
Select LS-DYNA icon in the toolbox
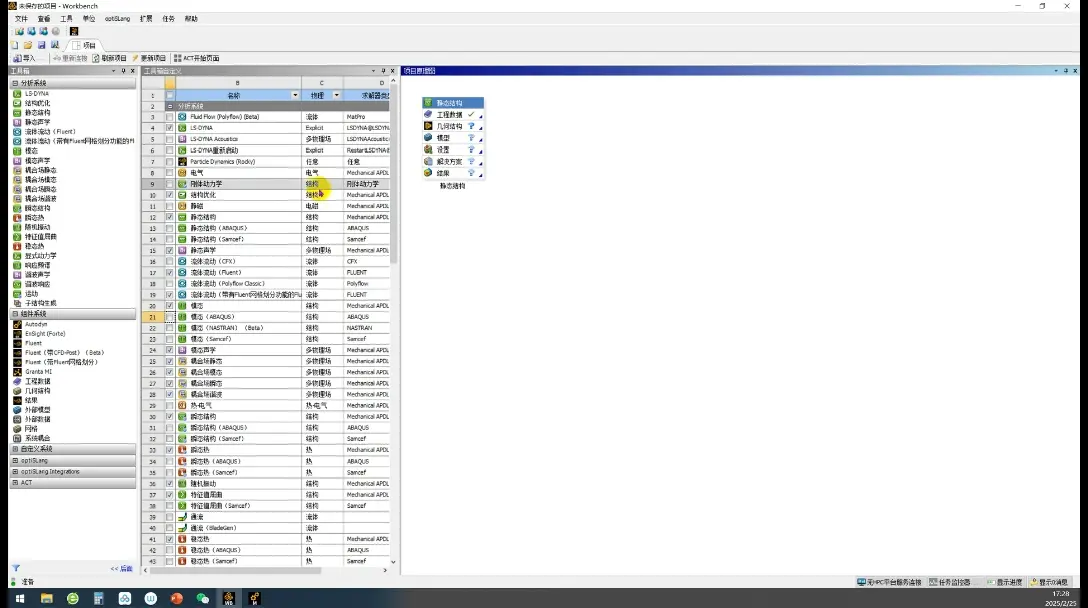click(x=17, y=93)
